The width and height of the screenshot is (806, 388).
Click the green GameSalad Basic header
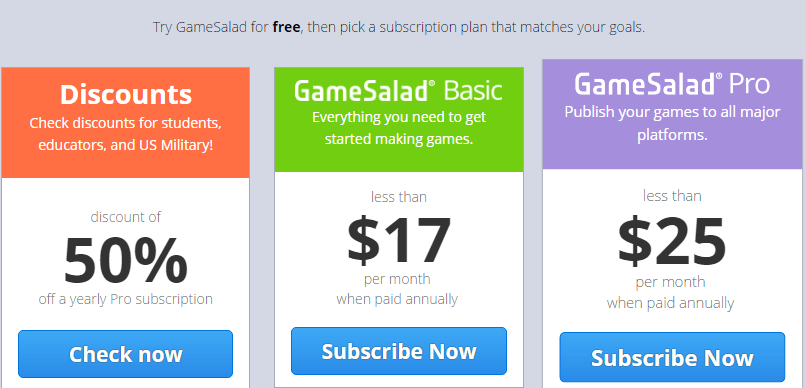[x=399, y=120]
